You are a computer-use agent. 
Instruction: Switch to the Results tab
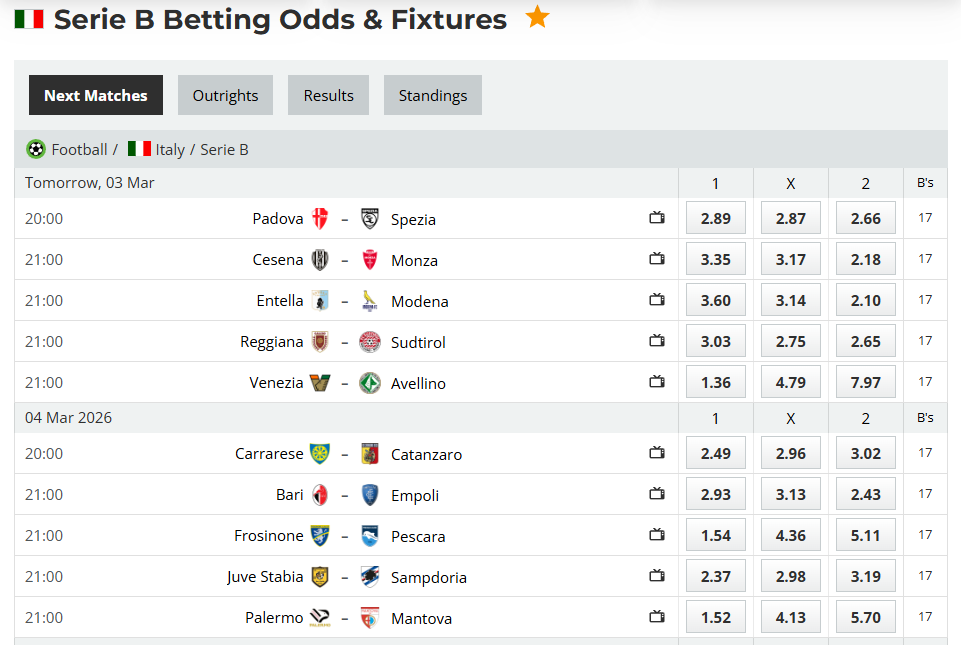(328, 95)
